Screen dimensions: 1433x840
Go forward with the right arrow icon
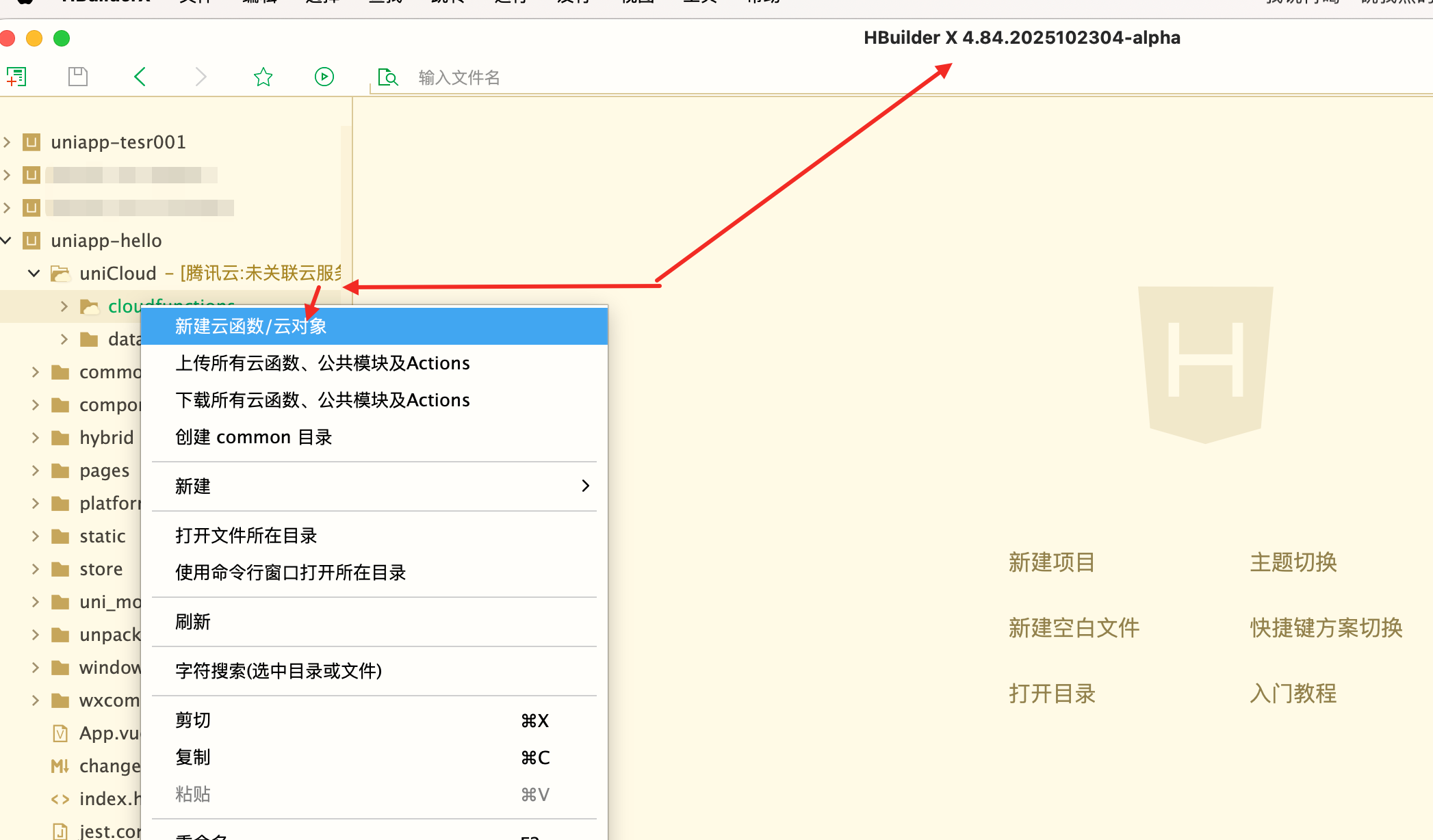pyautogui.click(x=201, y=77)
